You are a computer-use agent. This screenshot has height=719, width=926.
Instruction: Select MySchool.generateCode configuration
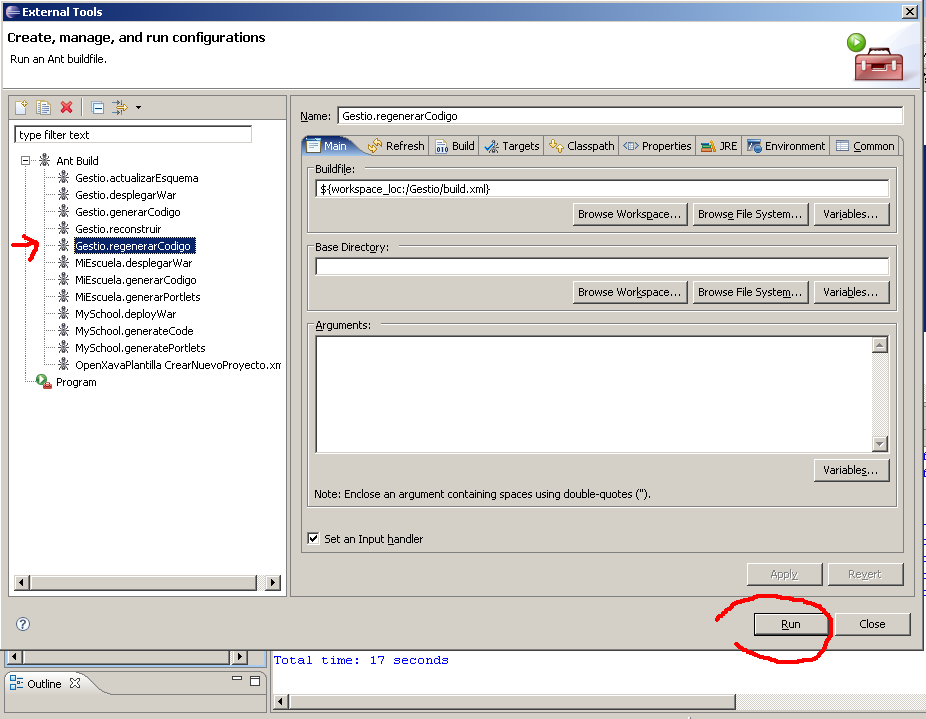[134, 331]
